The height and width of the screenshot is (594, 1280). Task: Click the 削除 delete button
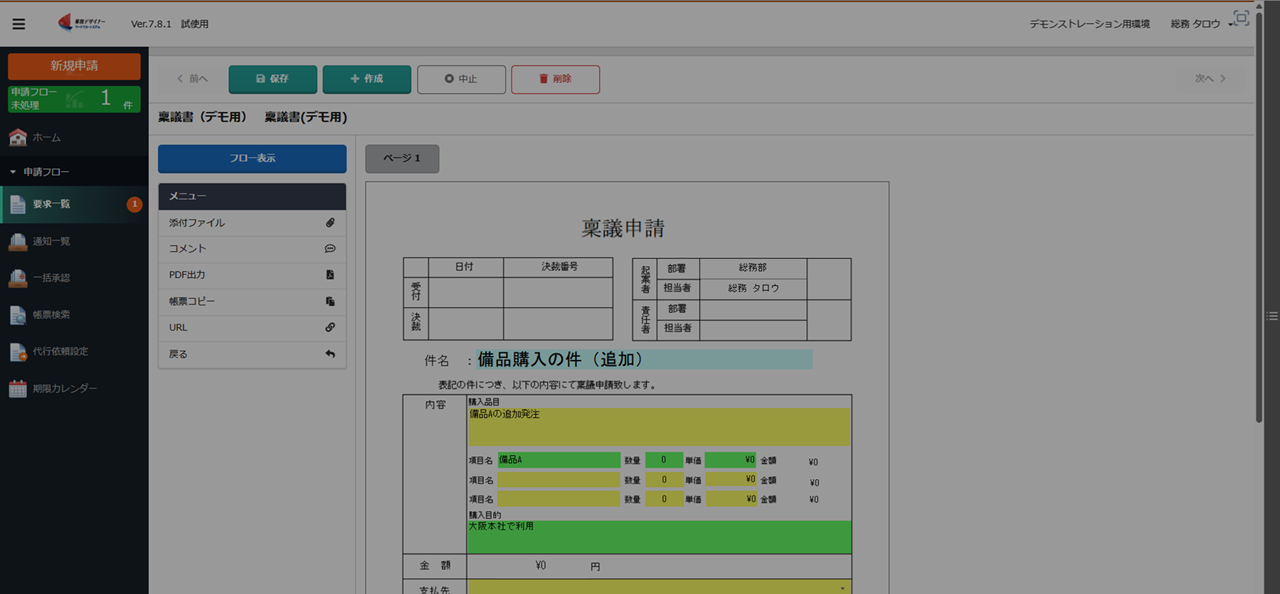coord(555,79)
